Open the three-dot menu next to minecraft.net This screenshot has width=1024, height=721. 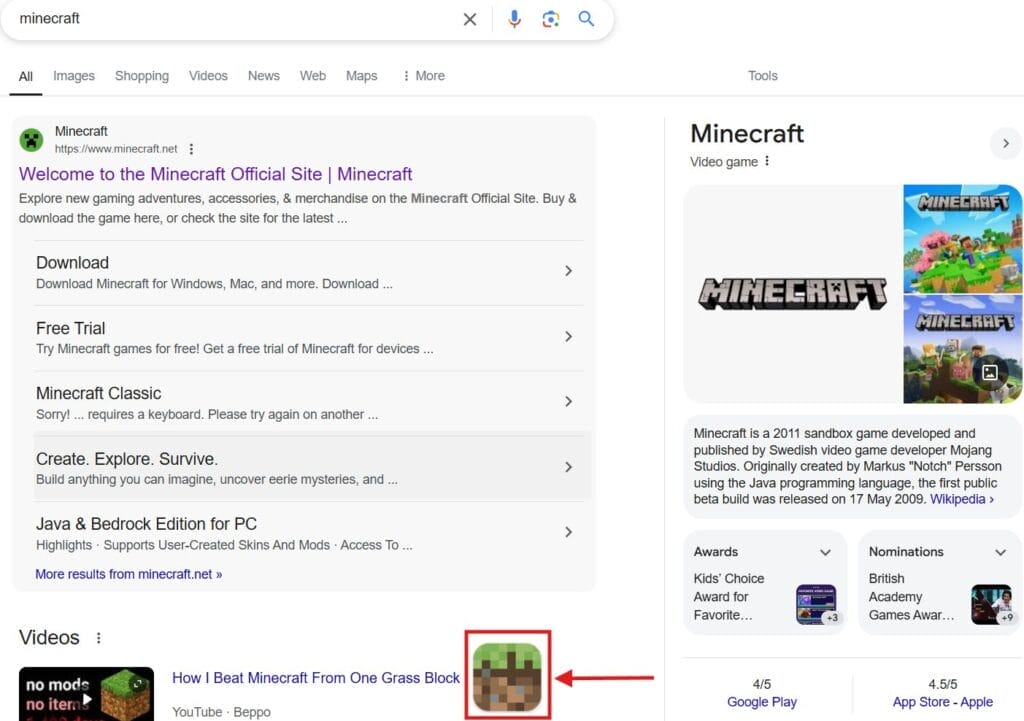coord(191,148)
